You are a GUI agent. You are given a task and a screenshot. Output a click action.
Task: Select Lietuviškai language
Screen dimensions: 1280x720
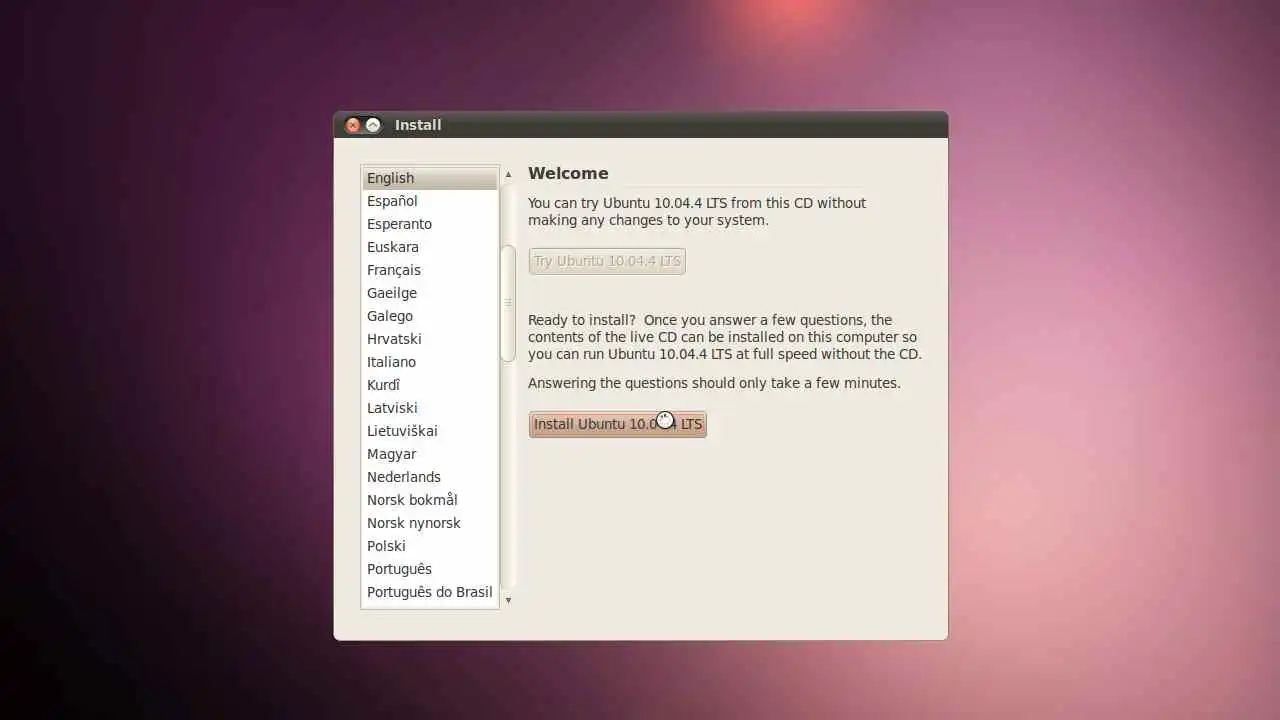coord(430,431)
